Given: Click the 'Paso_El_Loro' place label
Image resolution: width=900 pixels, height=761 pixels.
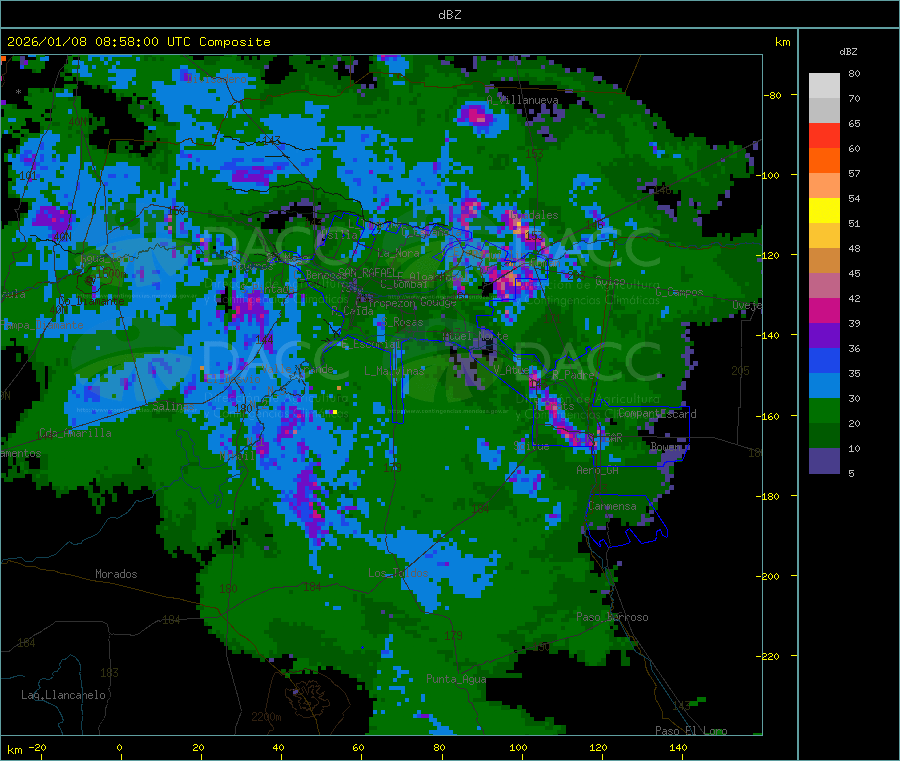Looking at the screenshot, I should [691, 731].
